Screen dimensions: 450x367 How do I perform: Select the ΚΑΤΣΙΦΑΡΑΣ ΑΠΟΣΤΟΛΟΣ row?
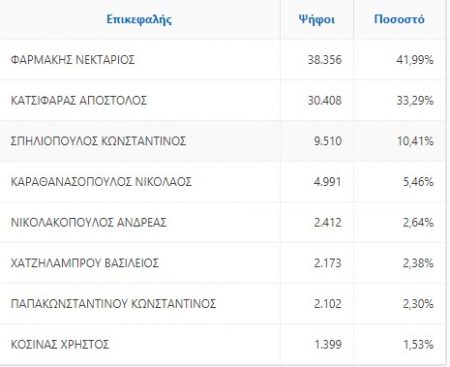point(223,100)
